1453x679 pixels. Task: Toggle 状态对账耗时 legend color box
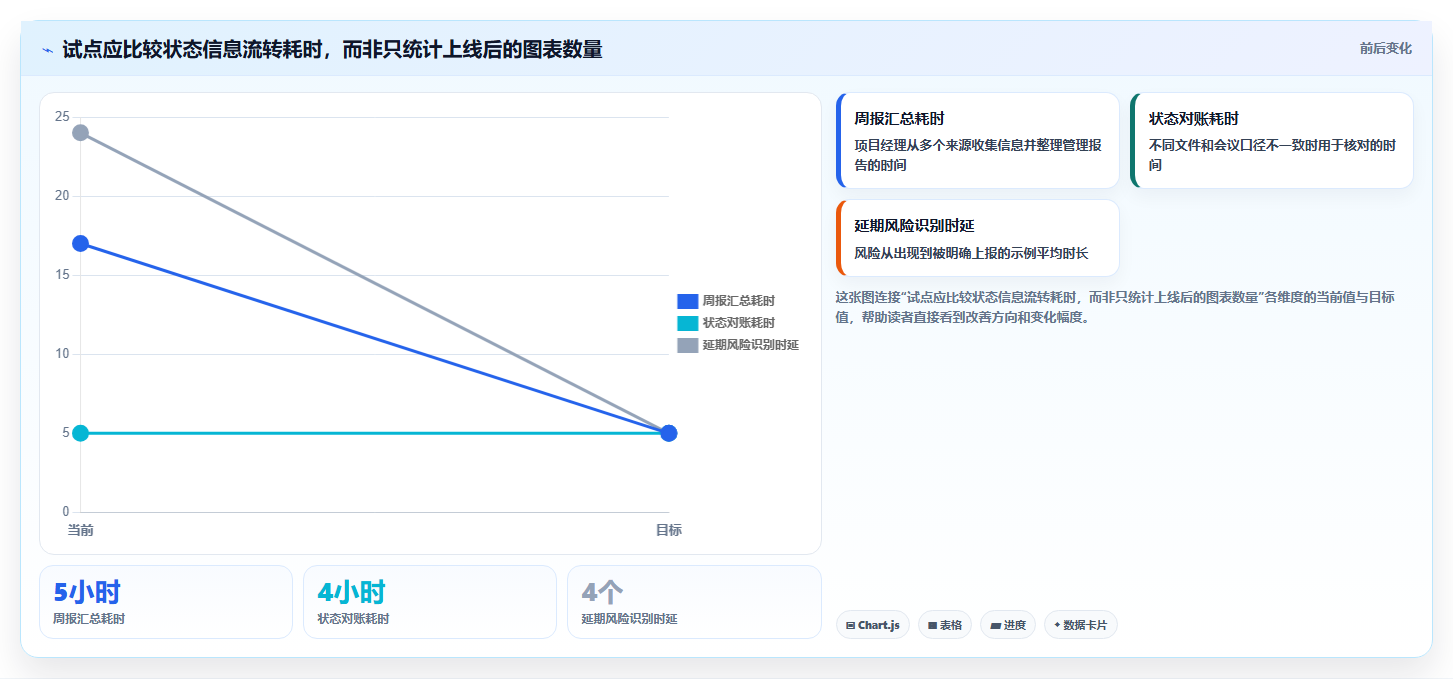[x=687, y=322]
